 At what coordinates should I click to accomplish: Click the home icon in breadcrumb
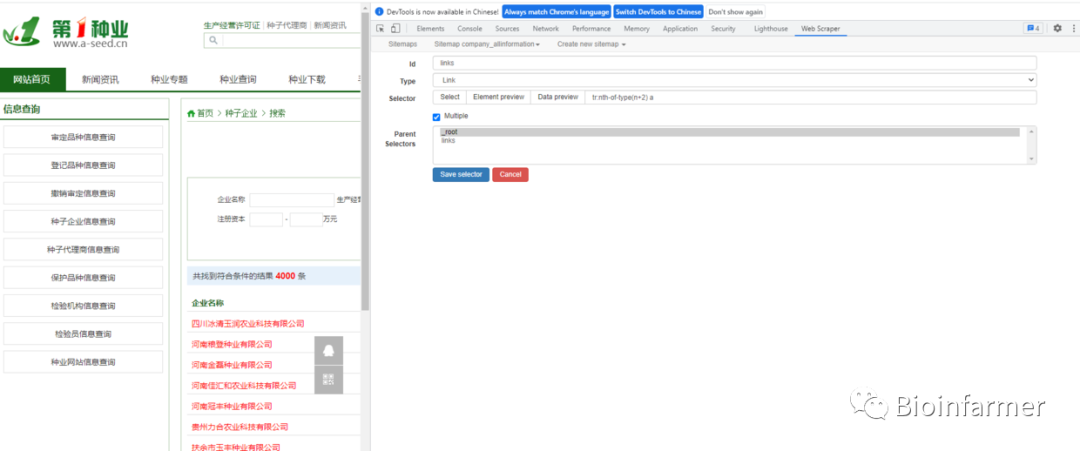point(191,114)
